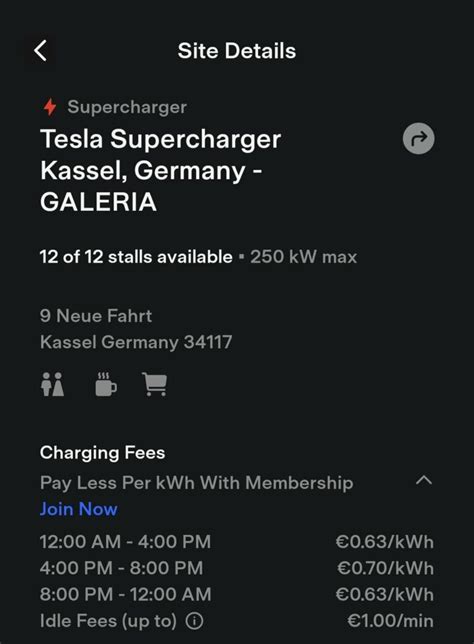Tap the Pay Less Per kWh With Membership text
The width and height of the screenshot is (474, 644).
[196, 483]
